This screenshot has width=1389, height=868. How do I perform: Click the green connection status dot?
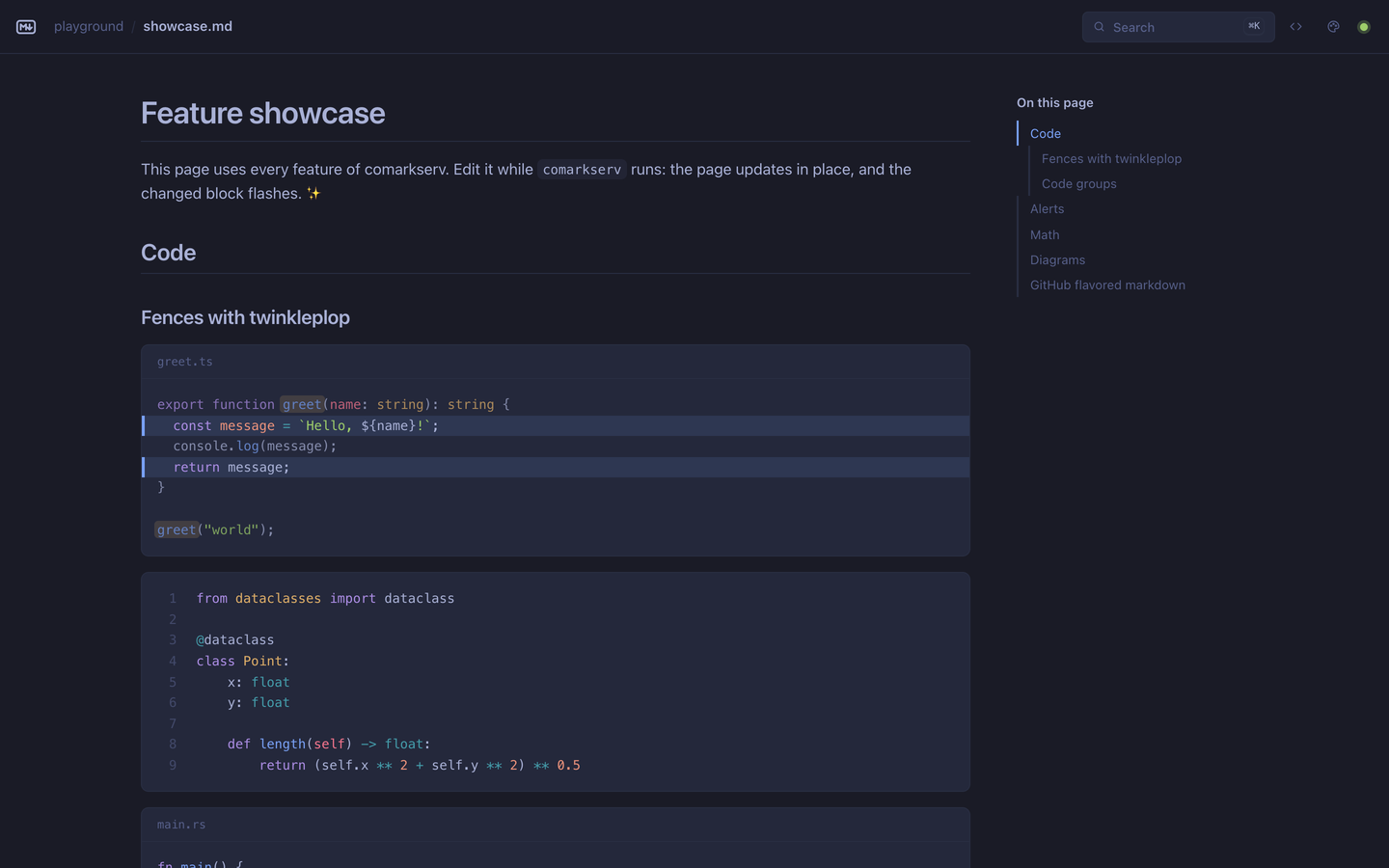point(1364,27)
